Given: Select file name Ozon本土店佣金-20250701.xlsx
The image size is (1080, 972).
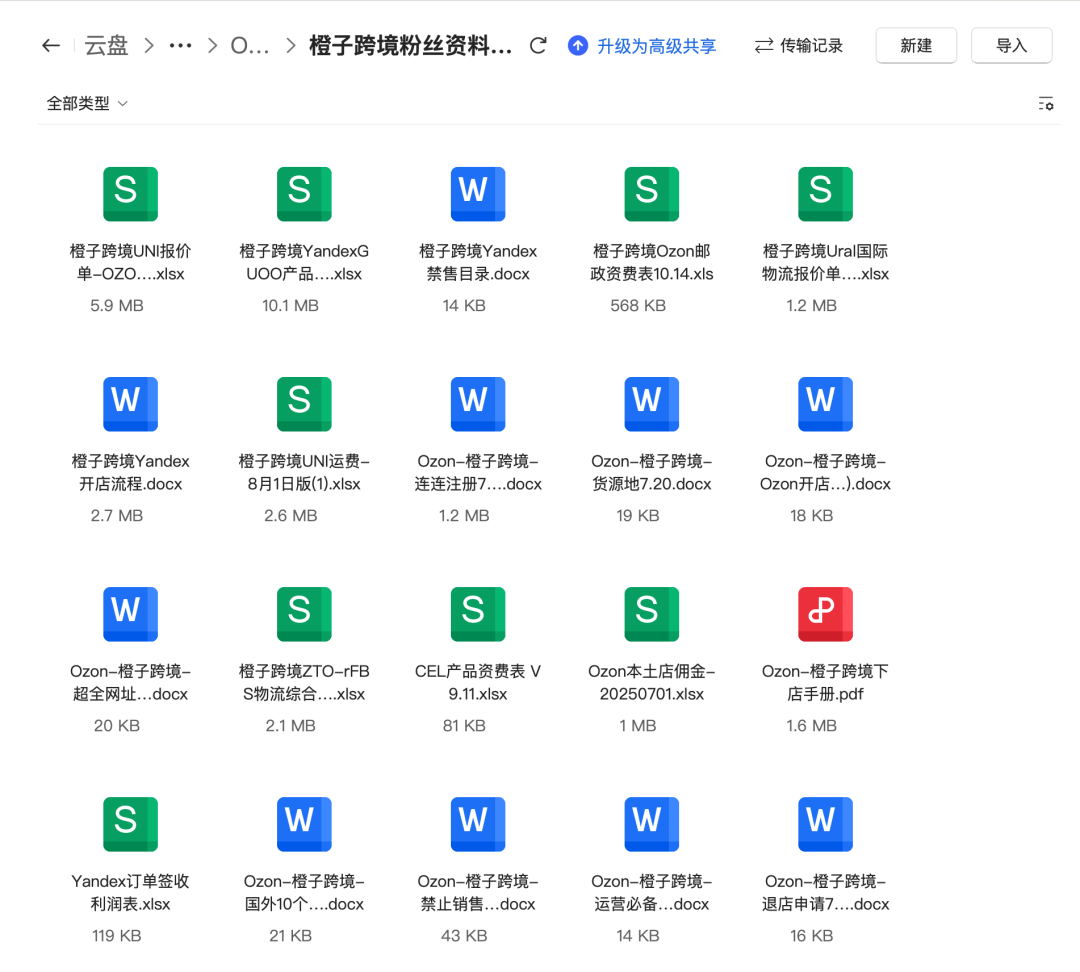Looking at the screenshot, I should [652, 683].
